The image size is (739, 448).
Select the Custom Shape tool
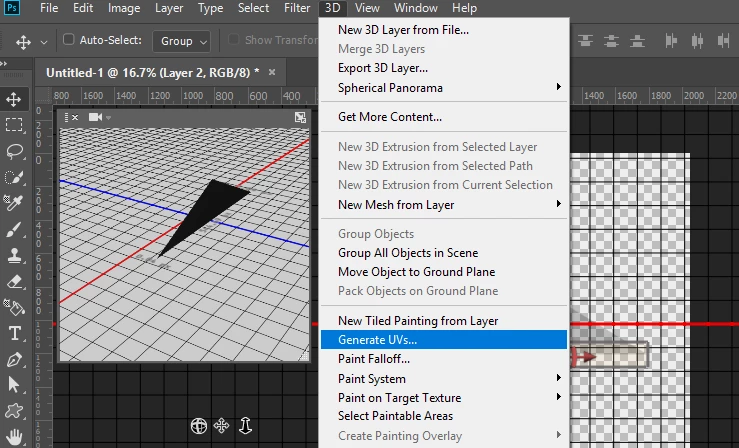click(x=14, y=411)
